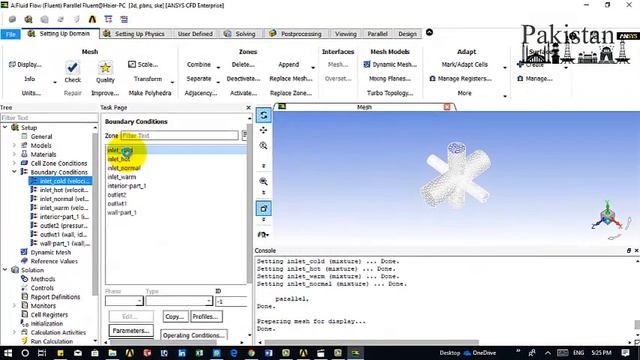Open Task View on taskbar
The height and width of the screenshot is (360, 640).
click(x=42, y=353)
